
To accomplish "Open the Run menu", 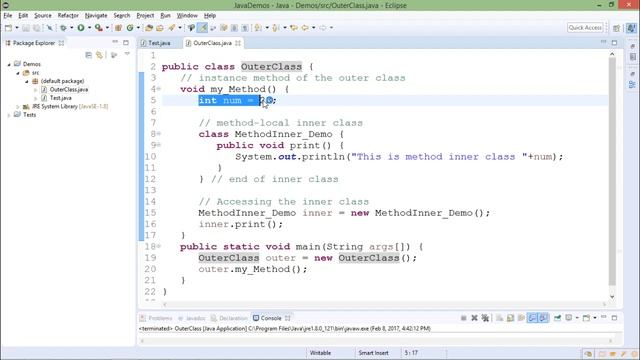I will [x=165, y=16].
